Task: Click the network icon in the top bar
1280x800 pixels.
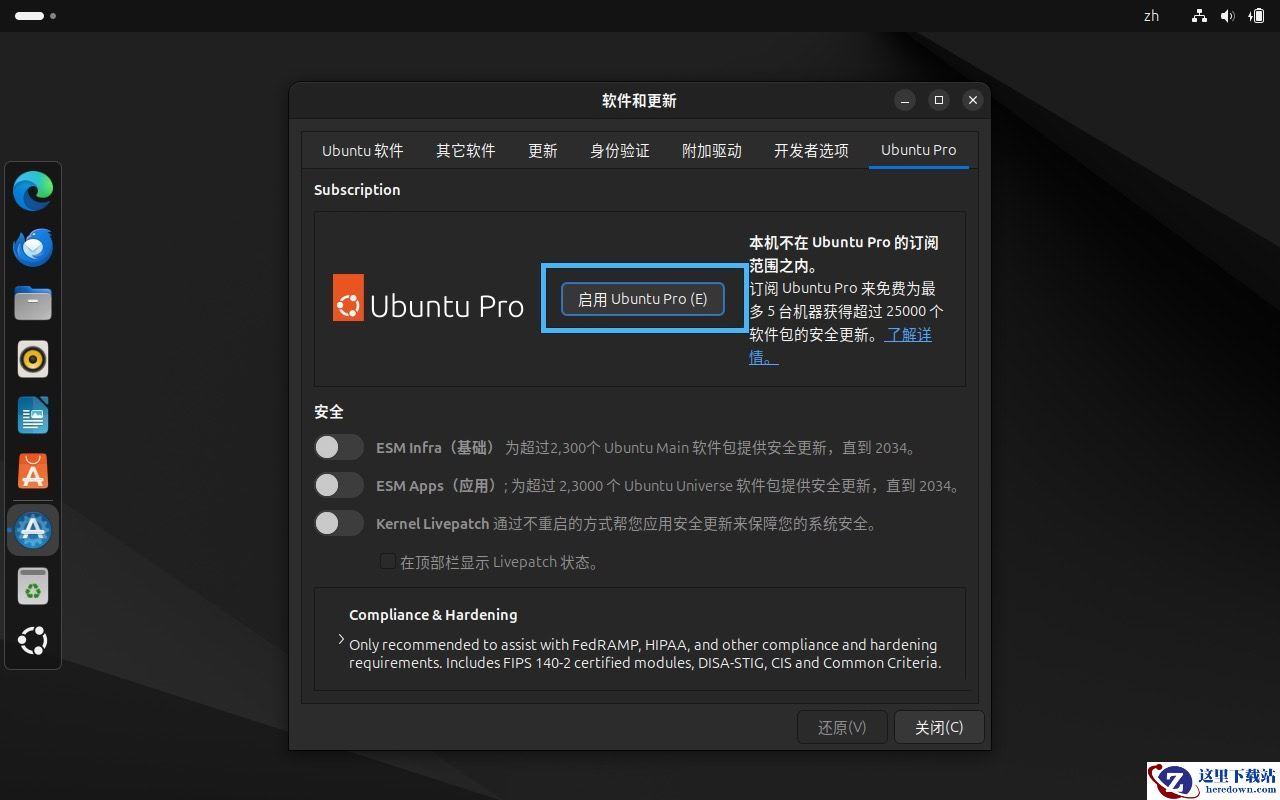Action: click(x=1199, y=16)
